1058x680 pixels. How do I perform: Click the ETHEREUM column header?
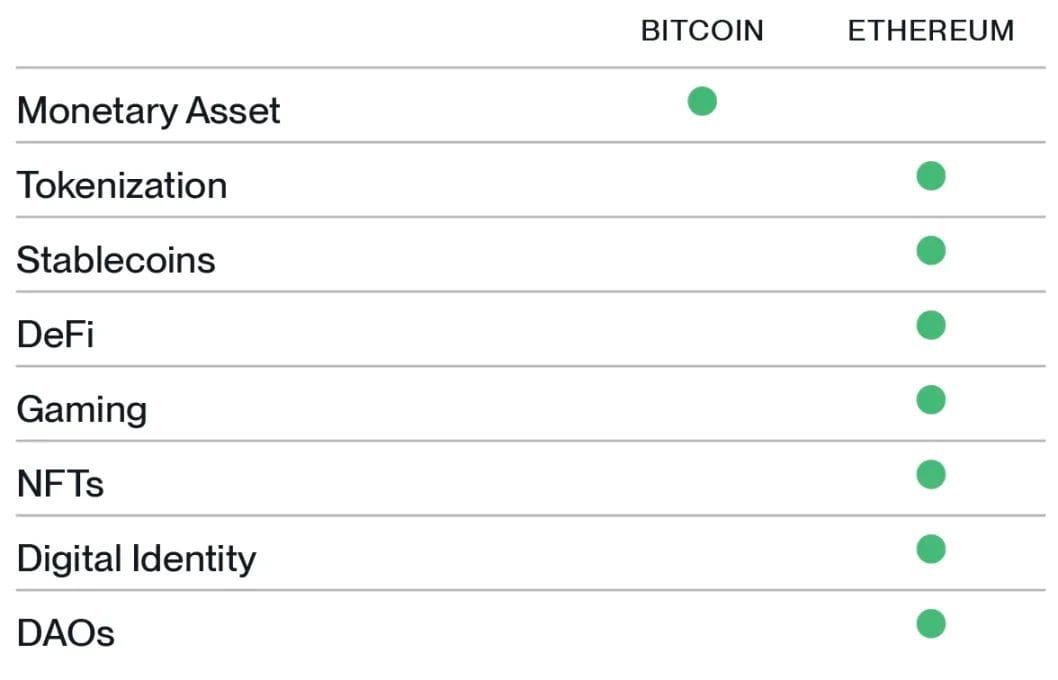coord(930,30)
